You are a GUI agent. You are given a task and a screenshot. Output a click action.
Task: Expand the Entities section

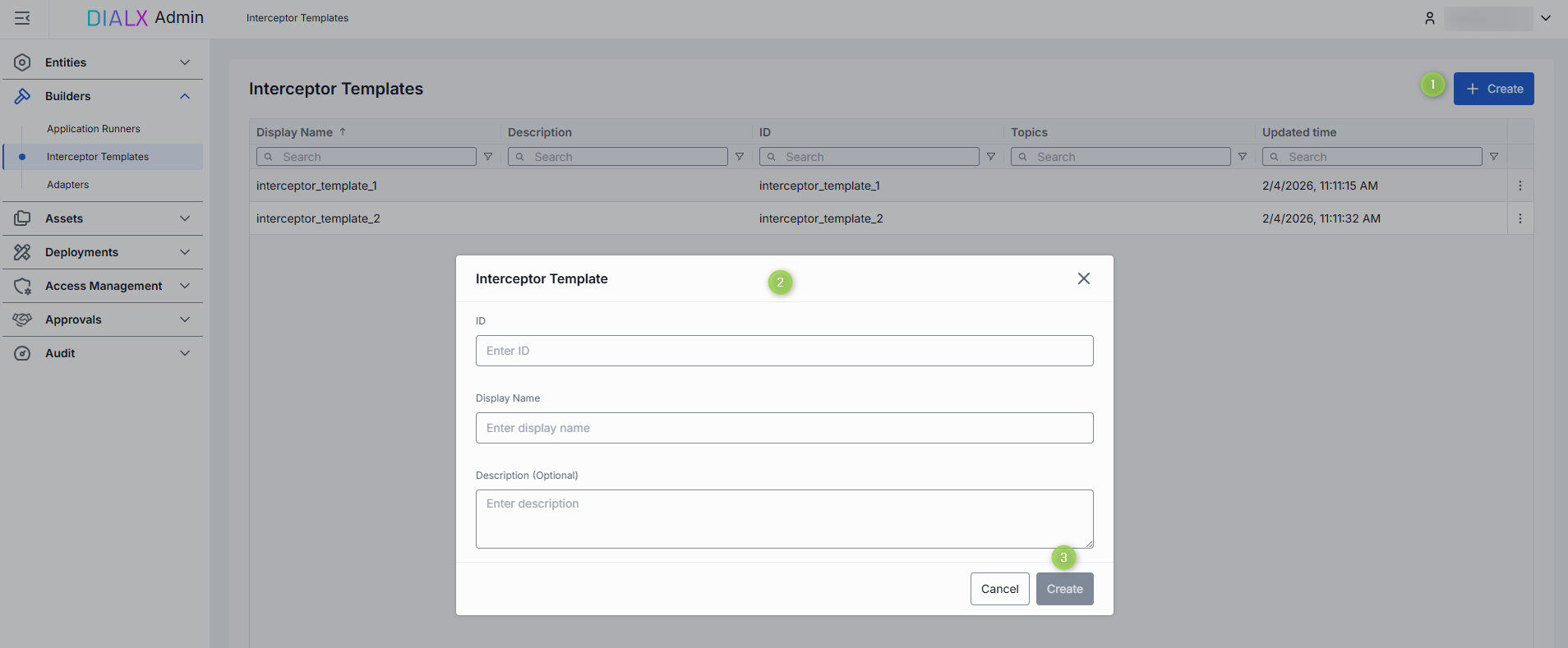[185, 62]
